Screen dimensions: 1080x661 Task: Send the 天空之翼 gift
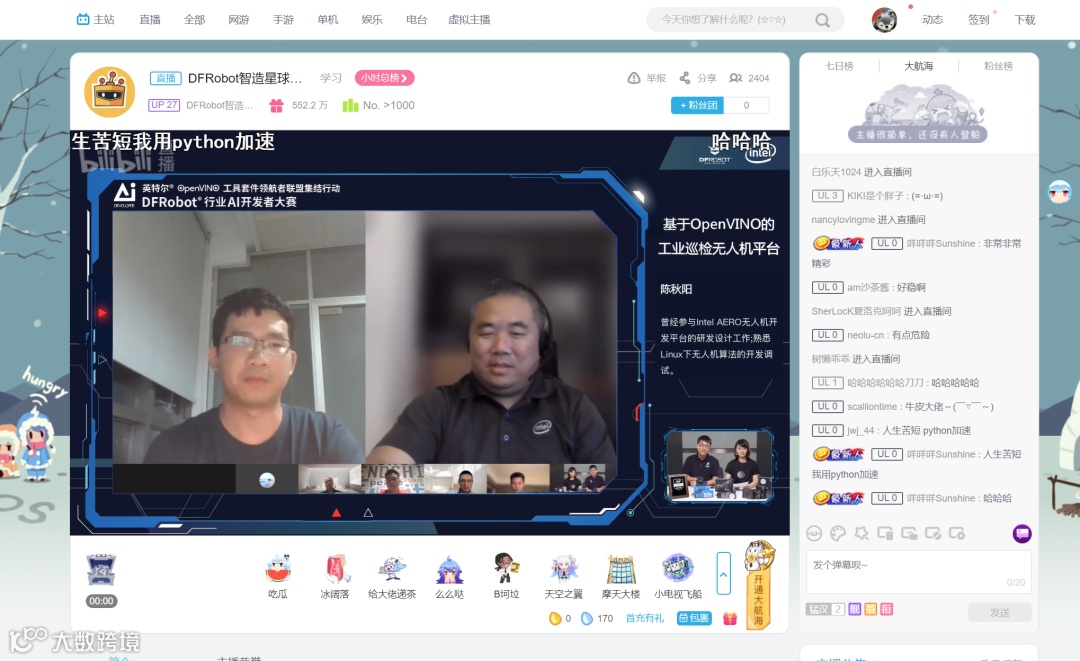point(563,576)
